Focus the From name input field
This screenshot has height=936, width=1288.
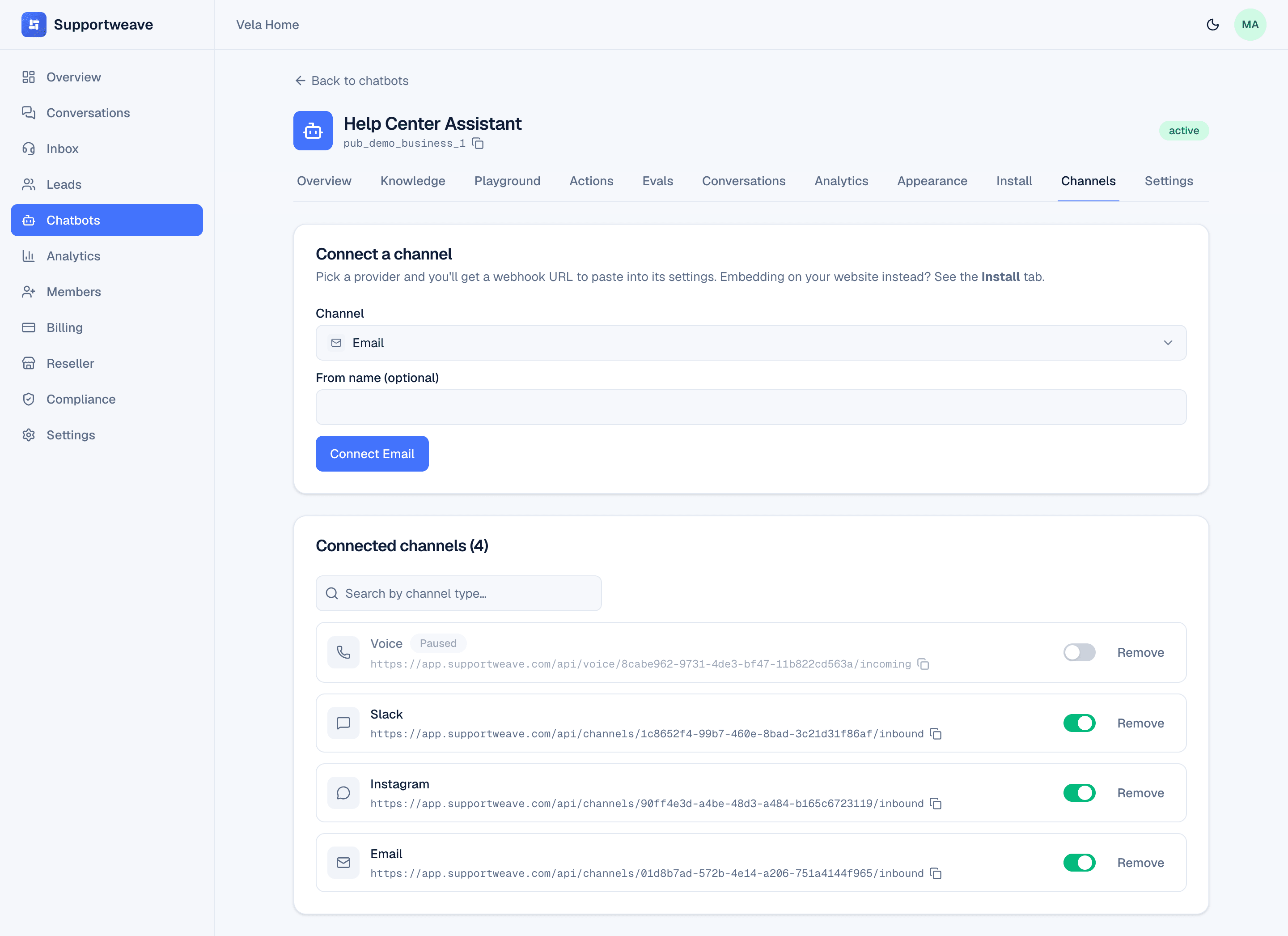pyautogui.click(x=751, y=407)
